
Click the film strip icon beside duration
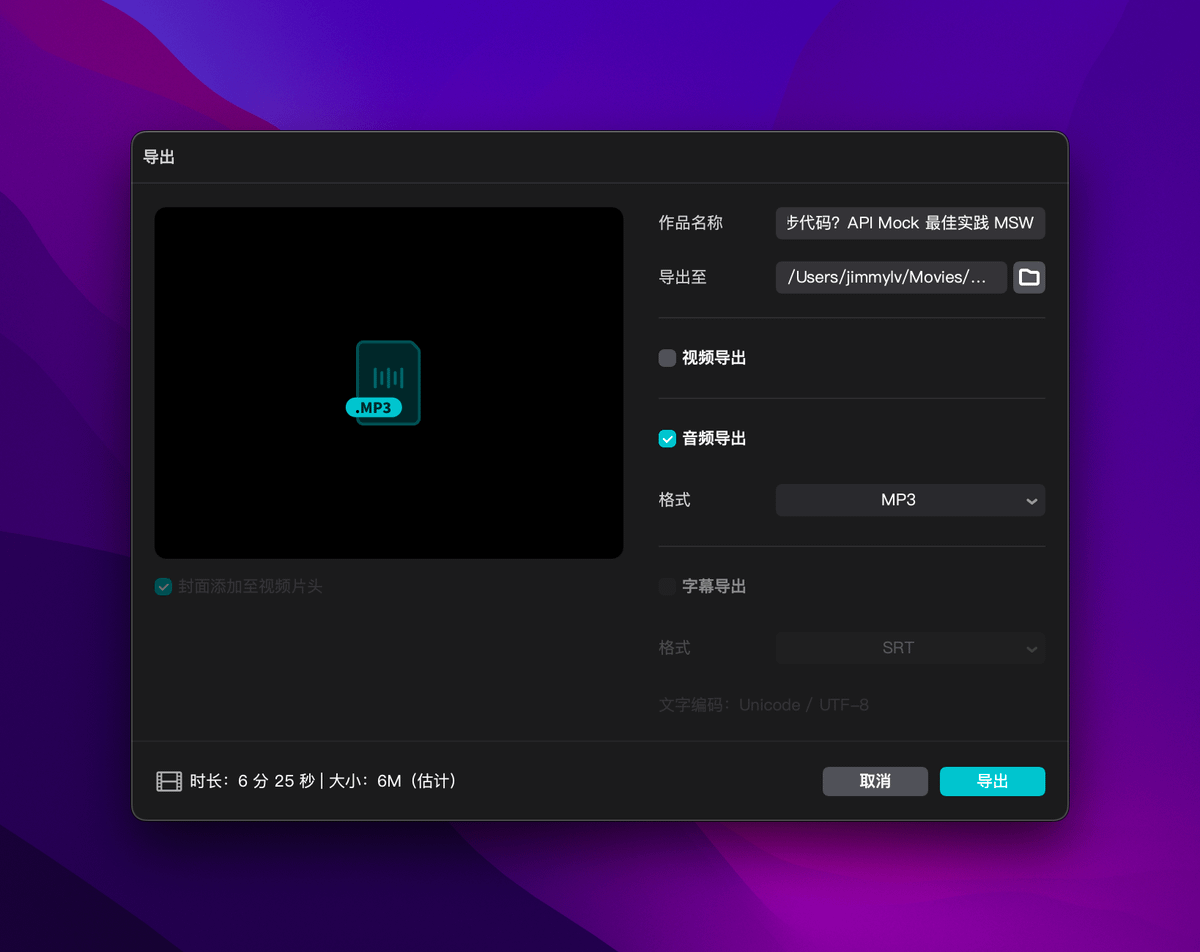[x=169, y=781]
